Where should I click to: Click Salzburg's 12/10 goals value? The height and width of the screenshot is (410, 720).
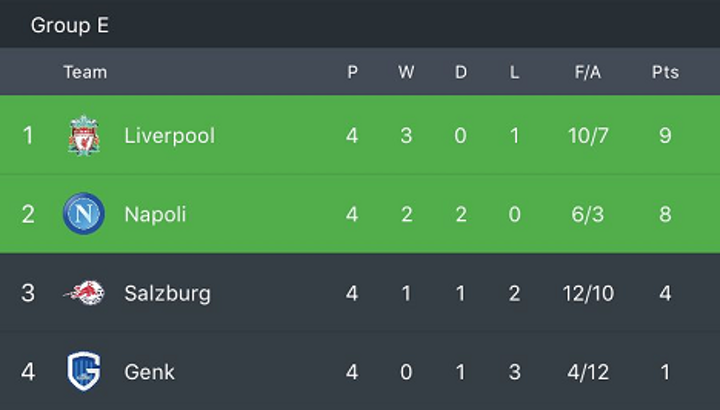(588, 293)
